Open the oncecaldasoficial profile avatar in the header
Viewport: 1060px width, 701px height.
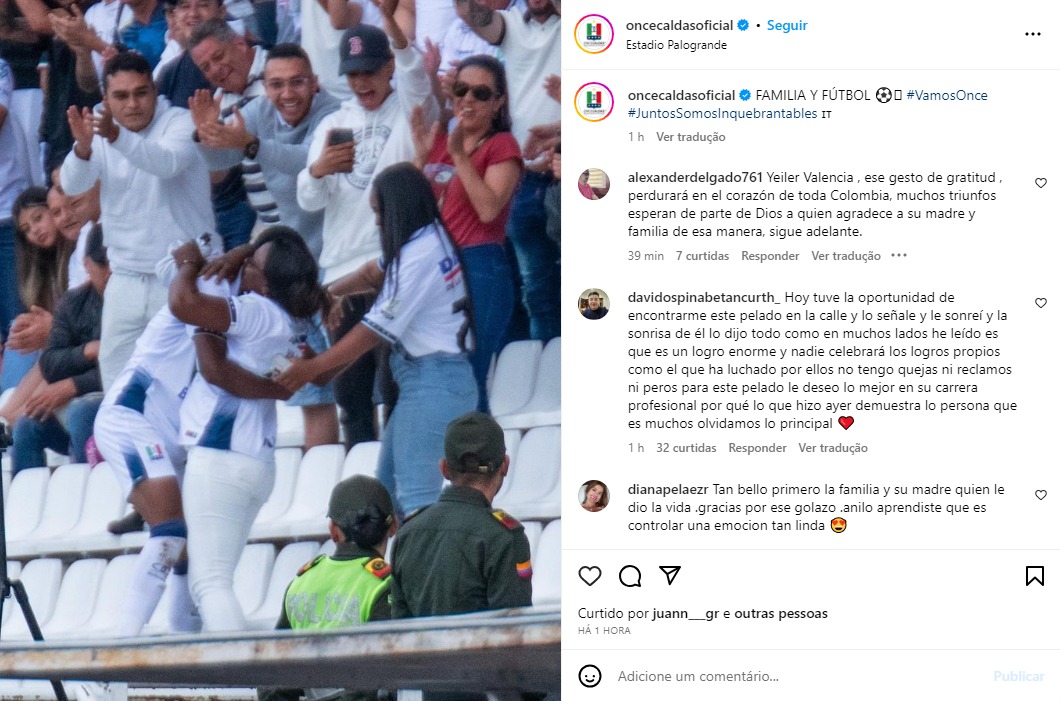coord(594,34)
